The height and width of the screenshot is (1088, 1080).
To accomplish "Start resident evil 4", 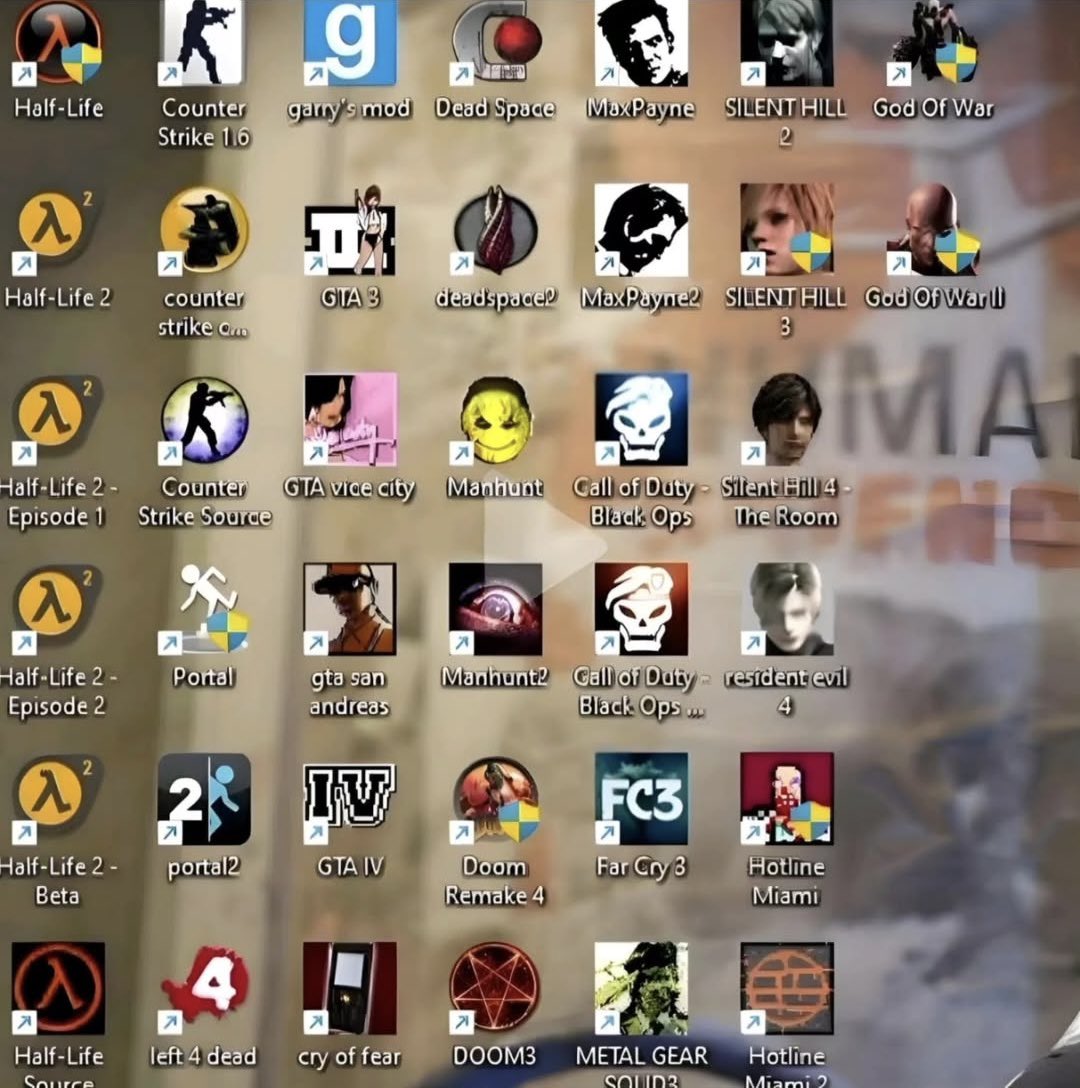I will pyautogui.click(x=785, y=610).
